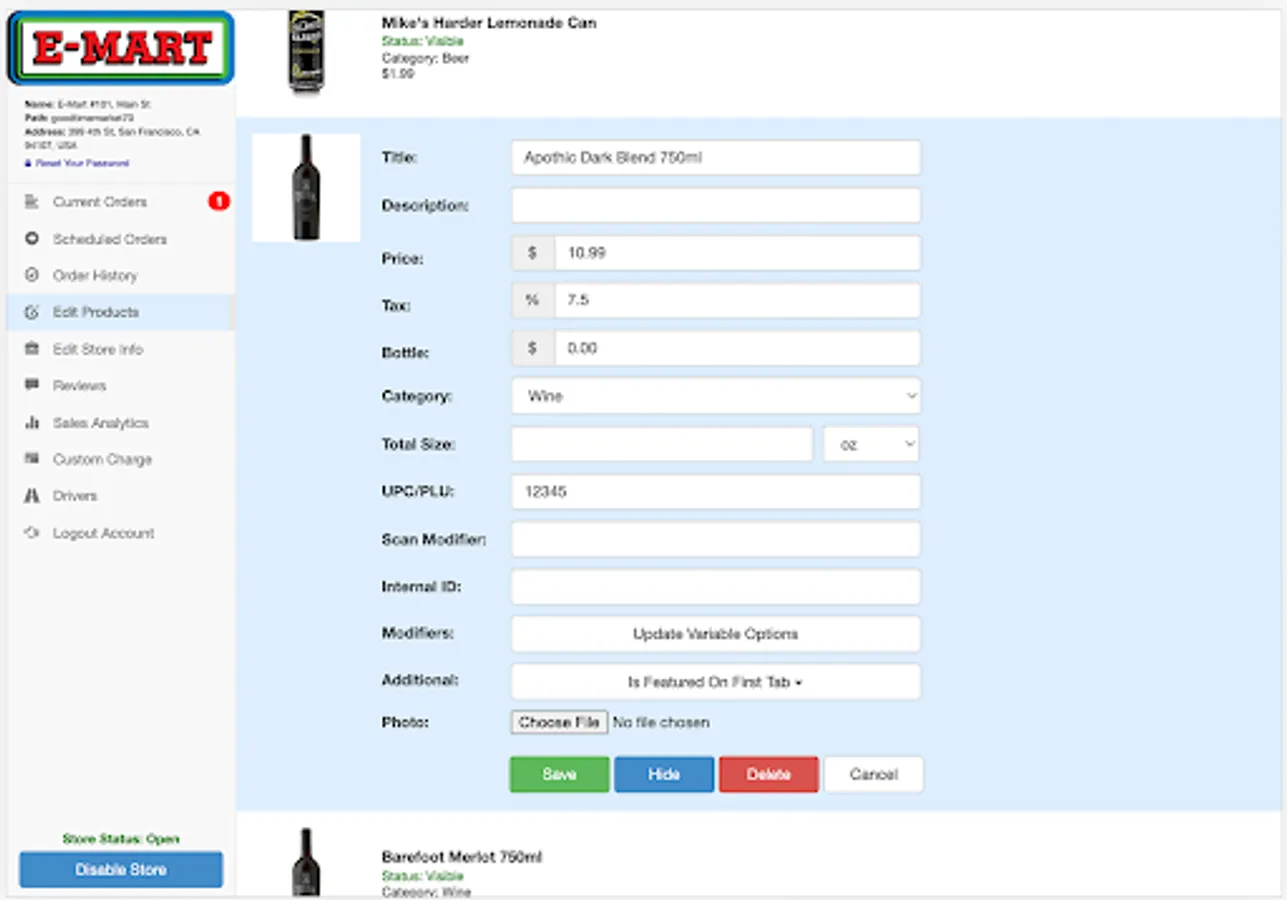Image resolution: width=1287 pixels, height=900 pixels.
Task: Cancel editing the product
Action: [x=873, y=775]
